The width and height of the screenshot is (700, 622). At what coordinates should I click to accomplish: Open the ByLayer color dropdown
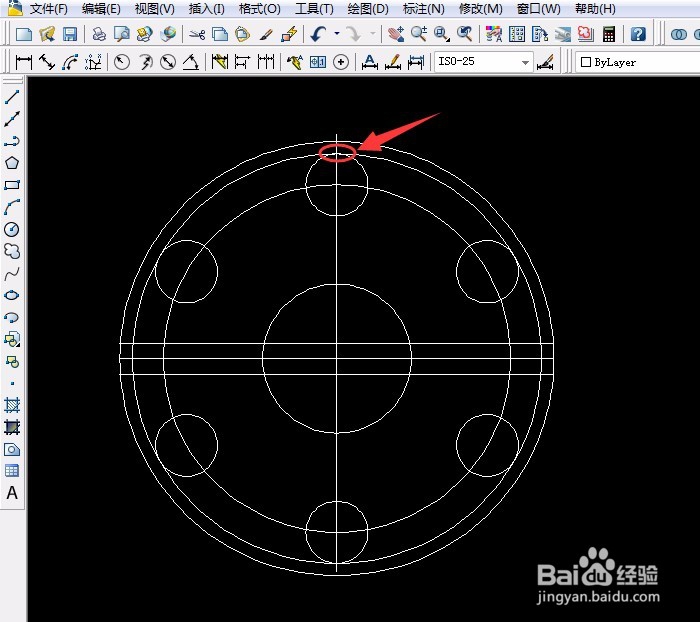[638, 62]
